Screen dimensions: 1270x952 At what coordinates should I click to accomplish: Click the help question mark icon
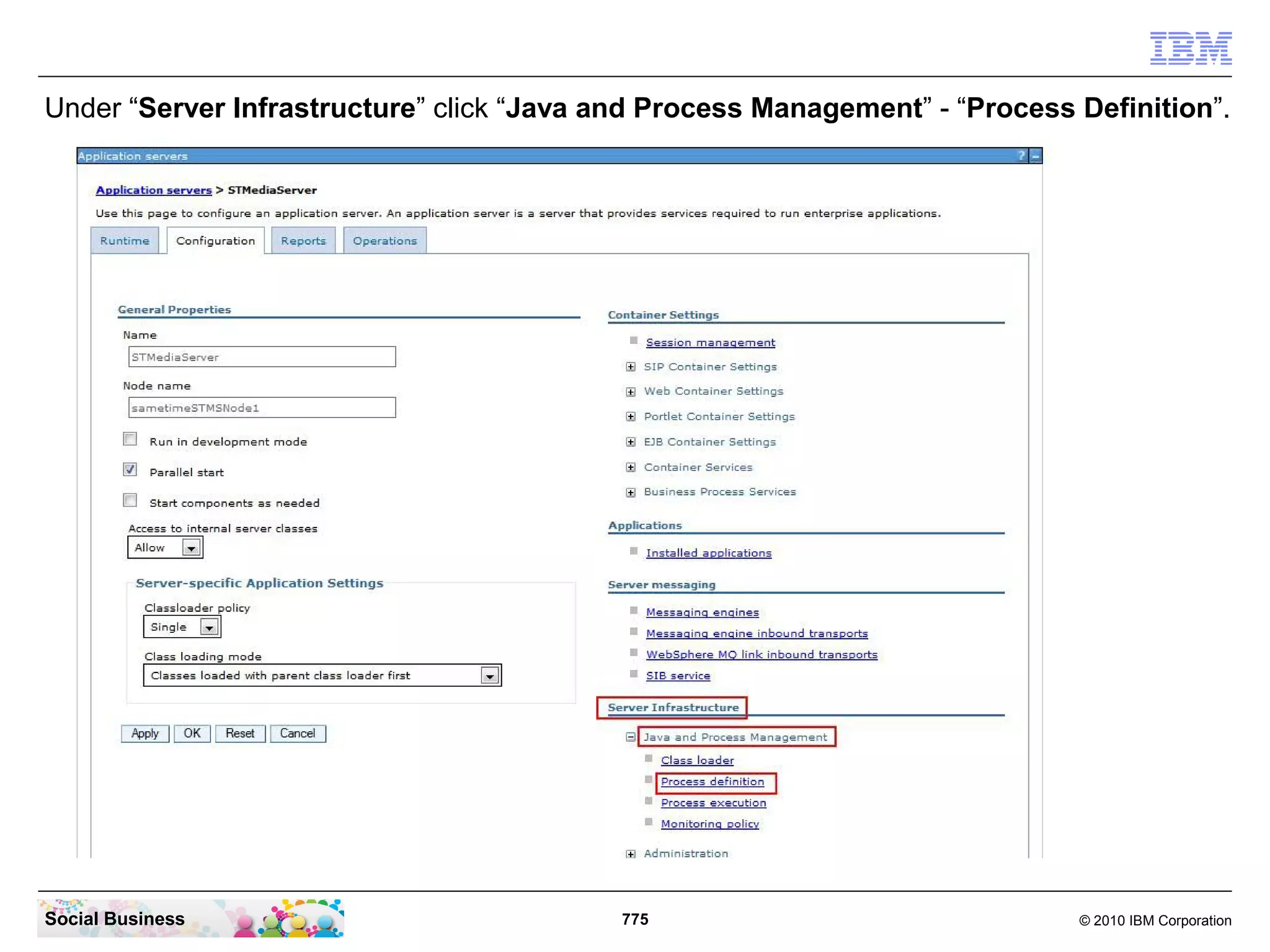(1021, 156)
